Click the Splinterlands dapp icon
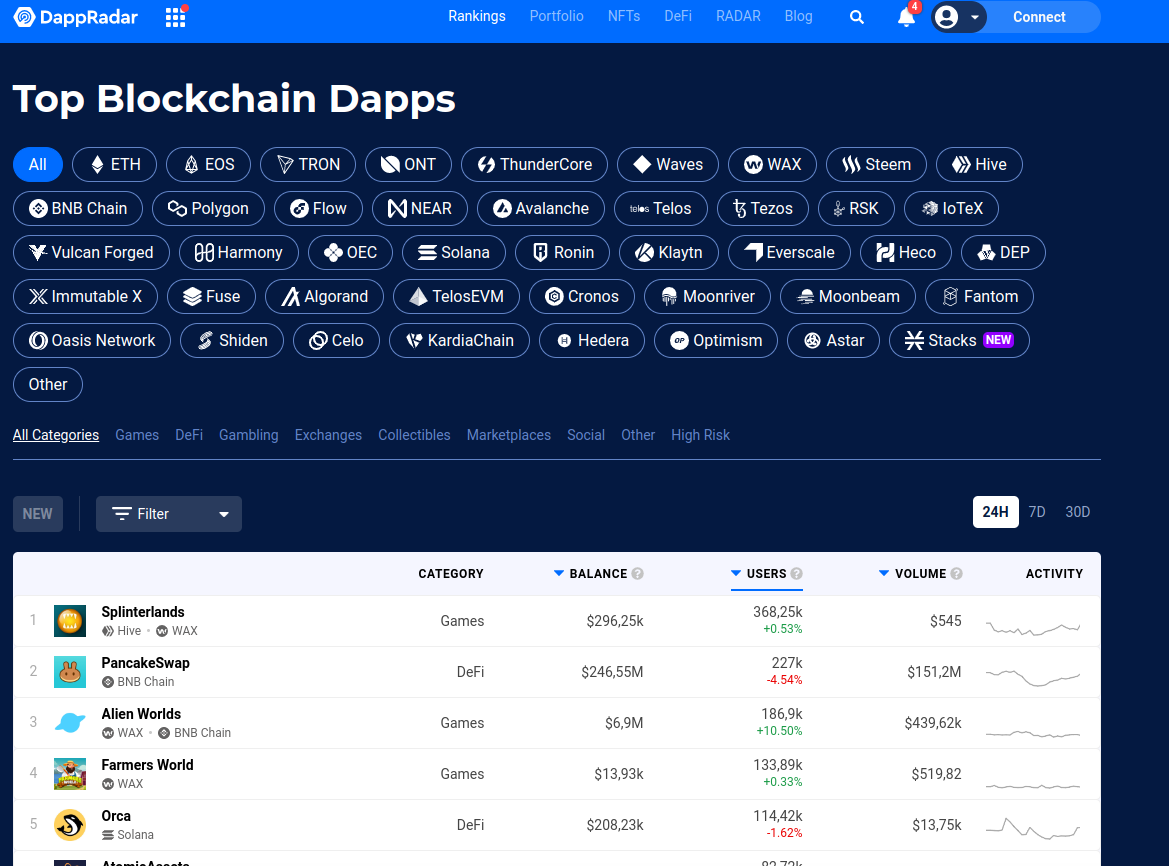The image size is (1169, 866). tap(70, 621)
